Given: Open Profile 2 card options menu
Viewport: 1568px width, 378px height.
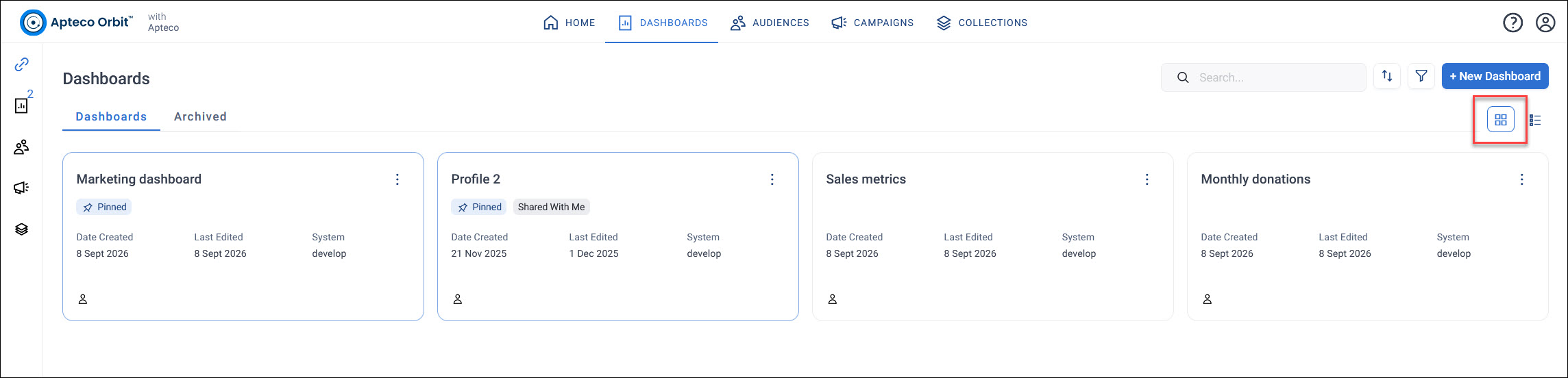Looking at the screenshot, I should pos(772,179).
